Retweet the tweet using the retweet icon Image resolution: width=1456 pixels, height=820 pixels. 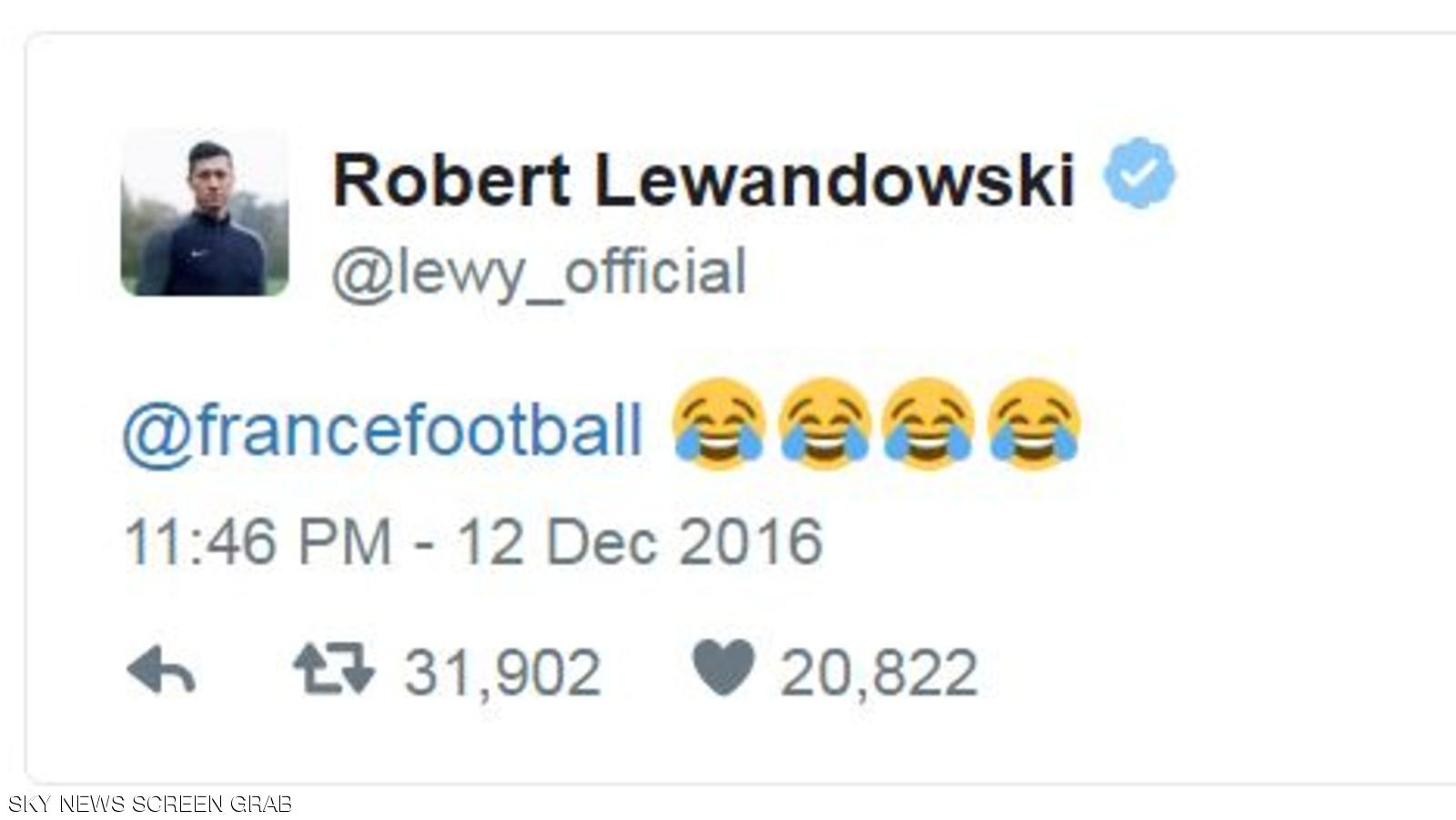click(x=333, y=669)
